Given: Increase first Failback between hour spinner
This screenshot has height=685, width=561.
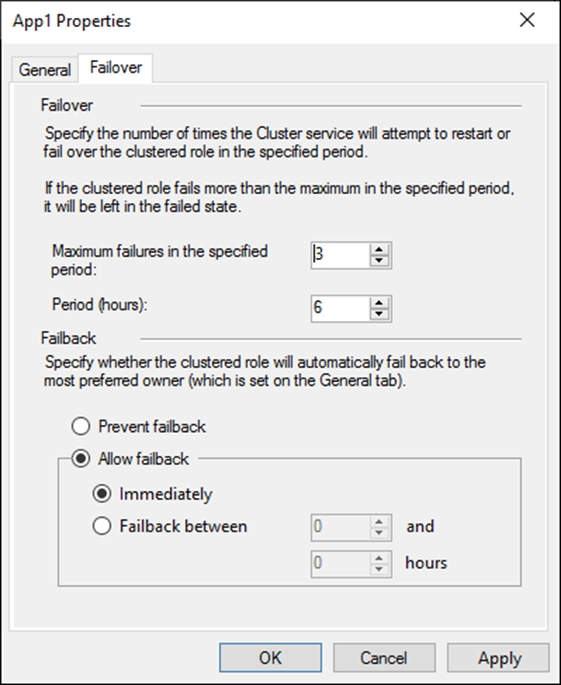Looking at the screenshot, I should coord(379,522).
